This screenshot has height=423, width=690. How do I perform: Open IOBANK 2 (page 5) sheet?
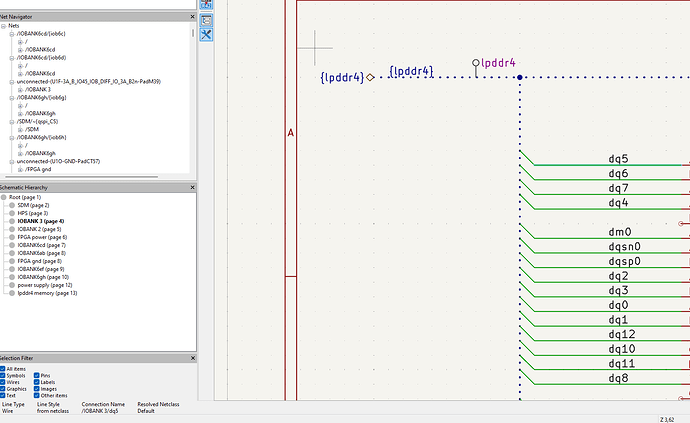(39, 229)
